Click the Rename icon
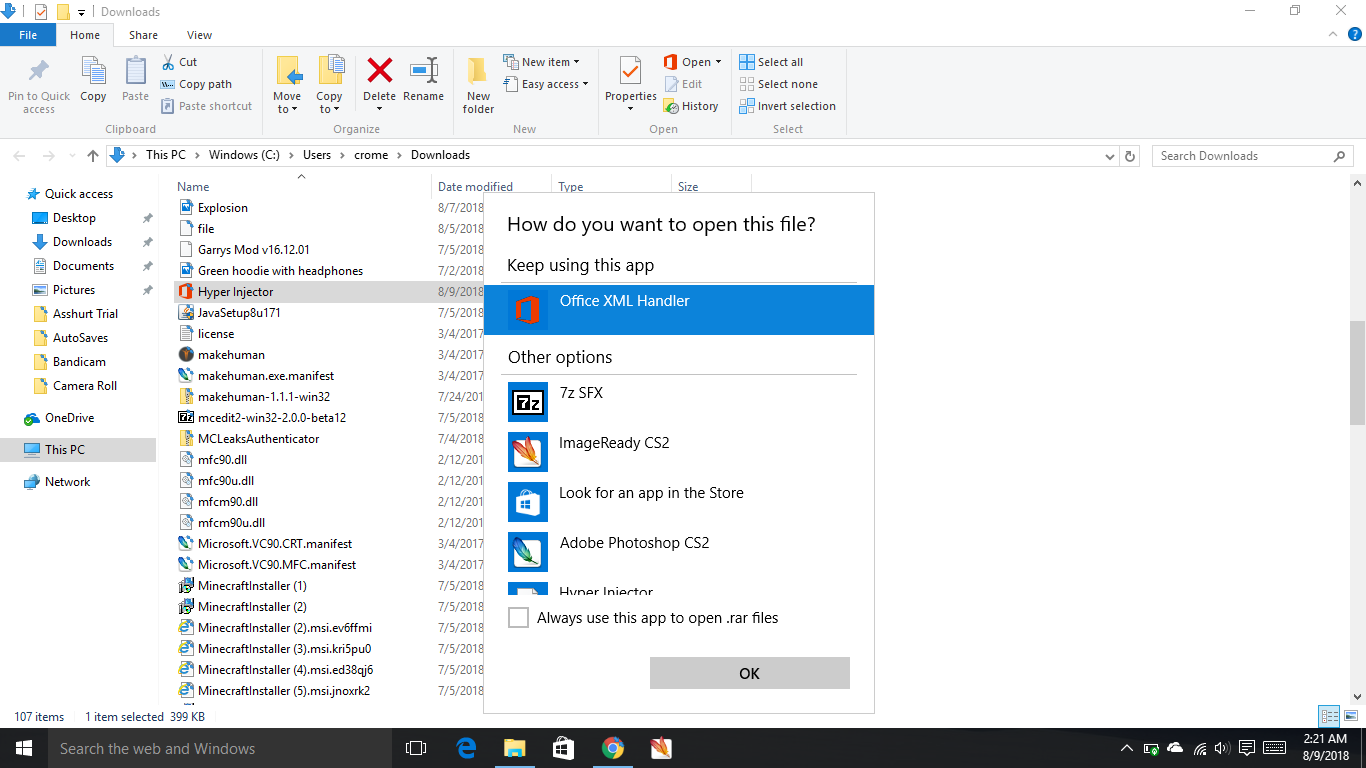 point(424,70)
